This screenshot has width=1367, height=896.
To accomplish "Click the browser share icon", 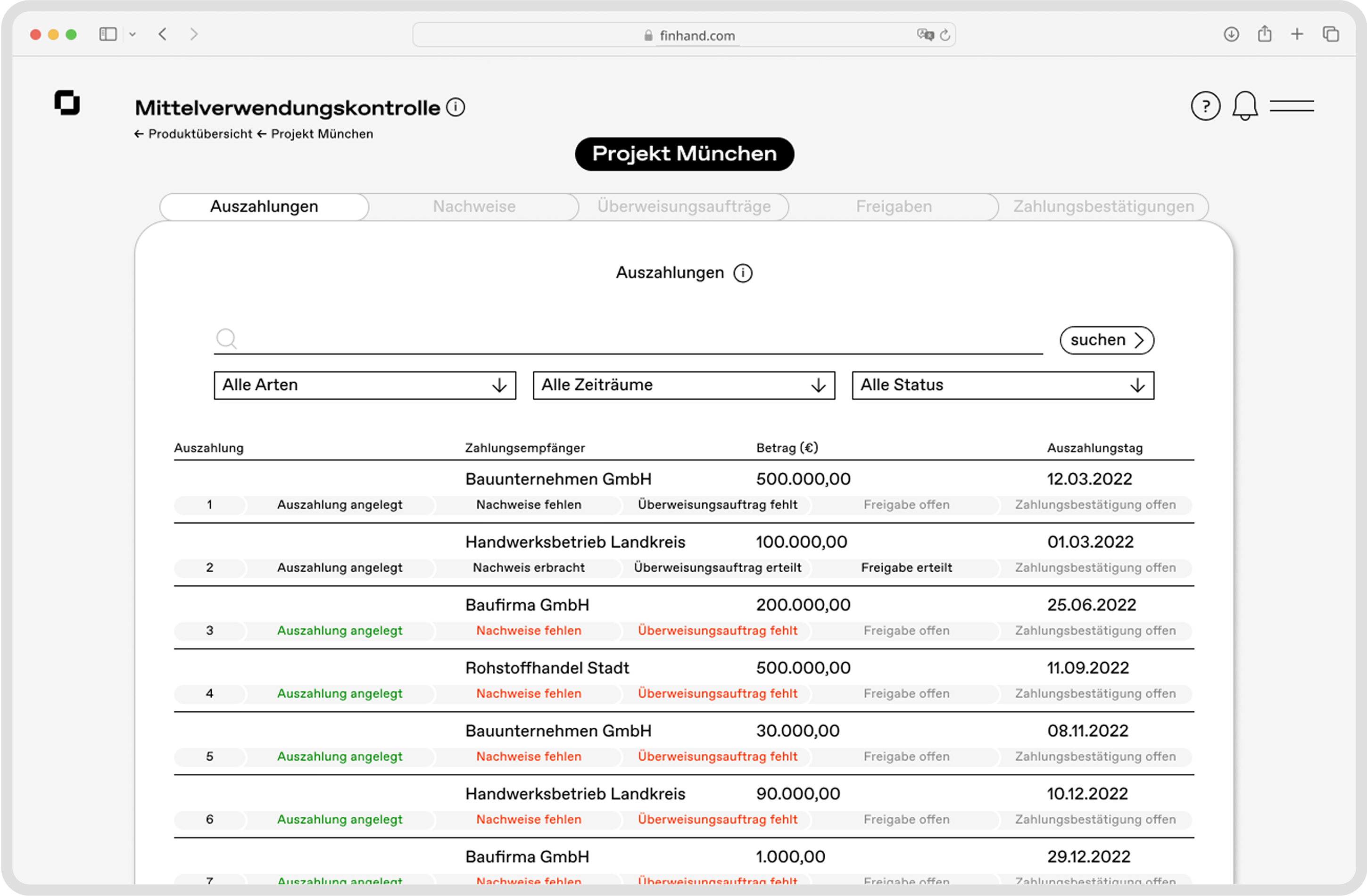I will [1264, 34].
